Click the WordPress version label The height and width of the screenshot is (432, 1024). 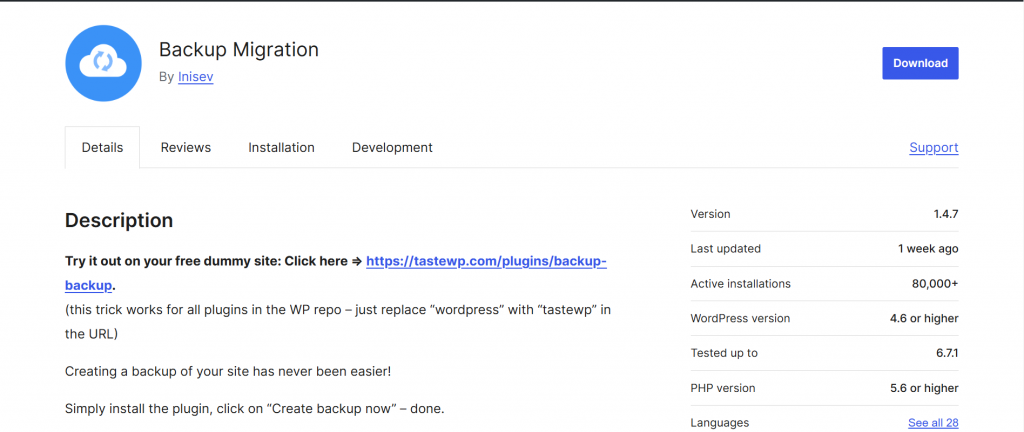(740, 318)
